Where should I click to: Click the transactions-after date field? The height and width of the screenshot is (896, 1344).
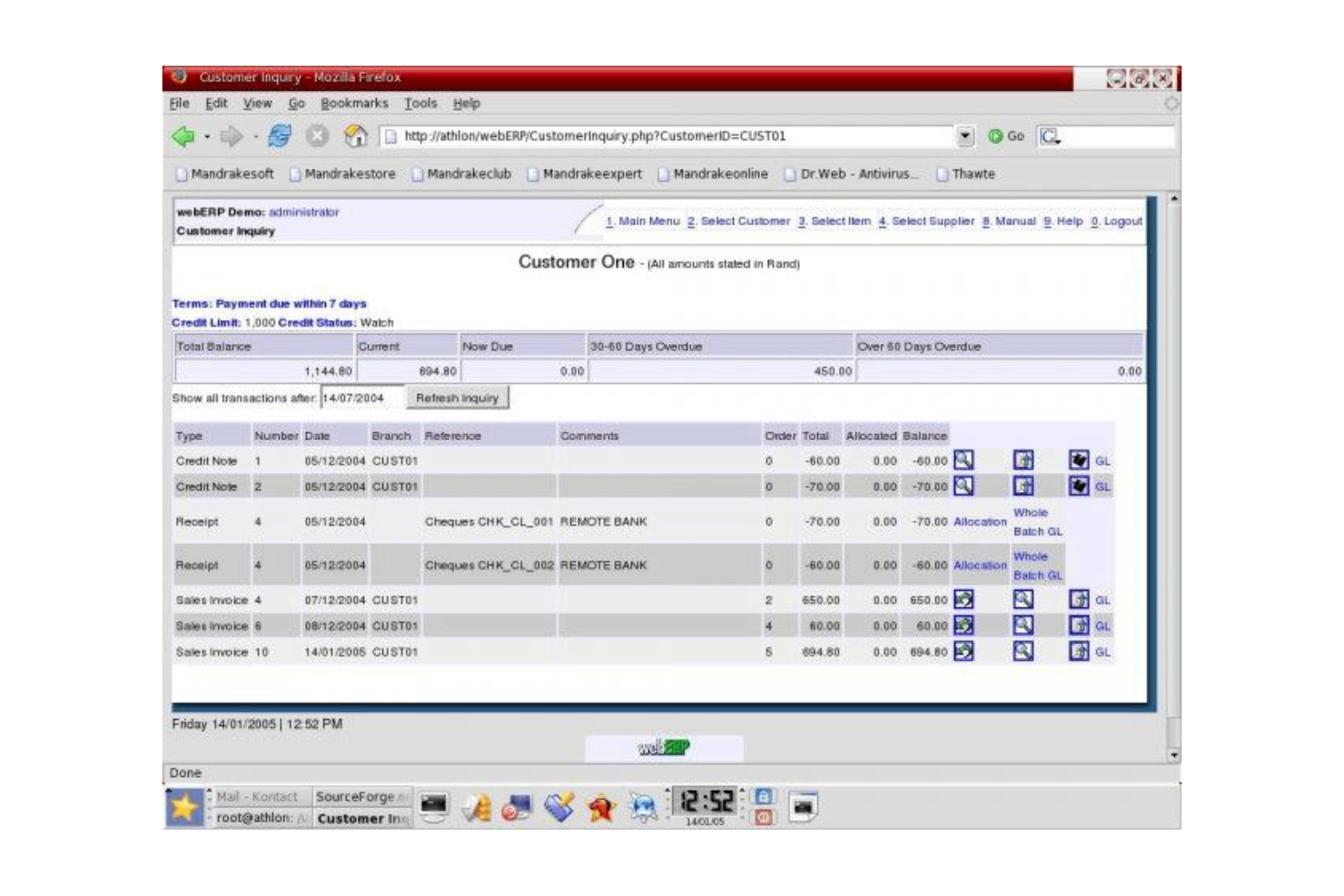pyautogui.click(x=361, y=398)
